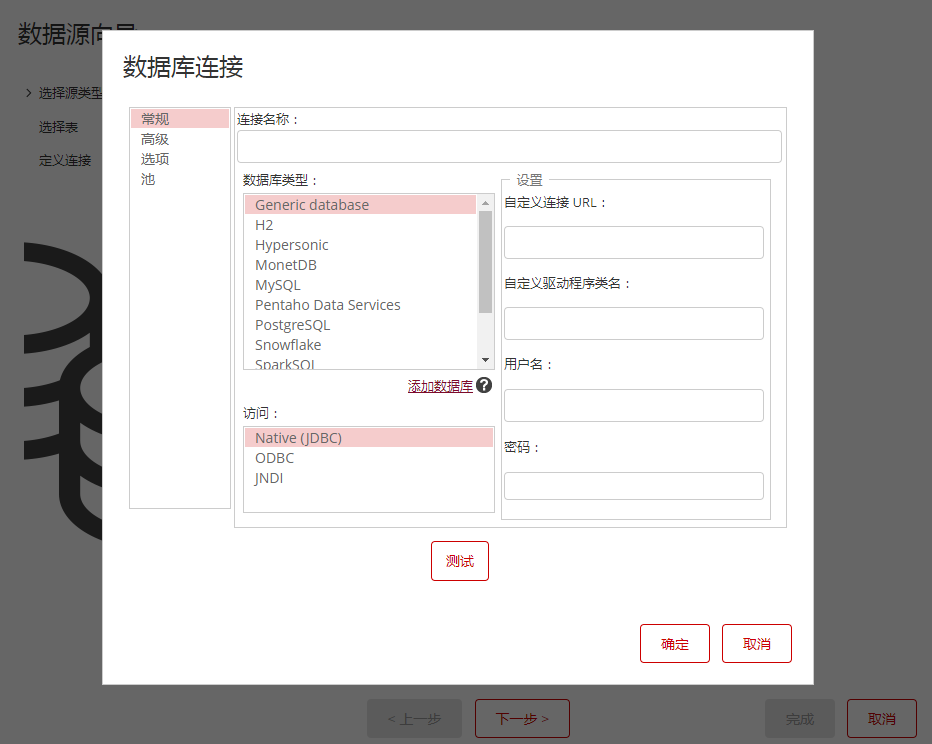
Task: Open the 高级 settings tab
Action: (155, 139)
